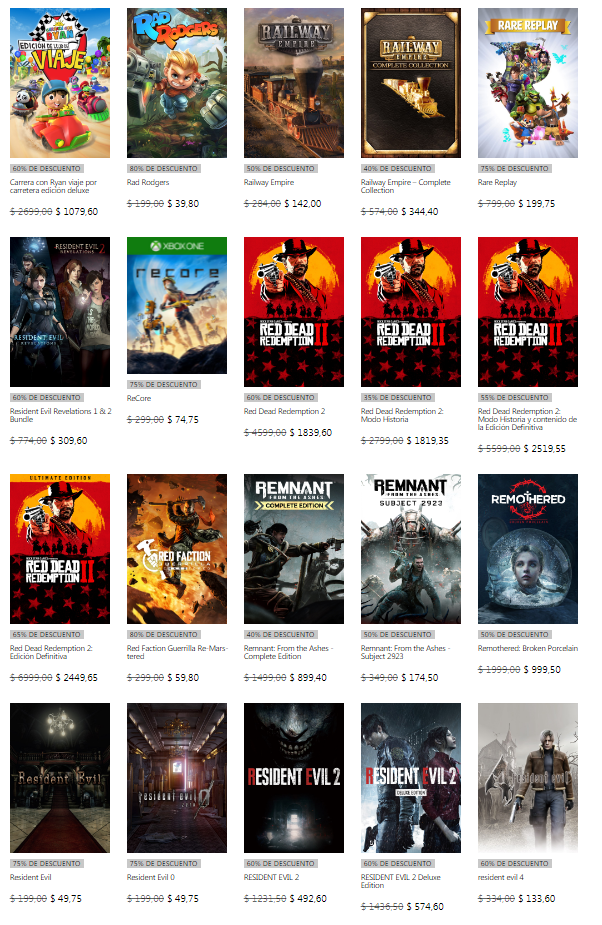Click the Resident Evil Revelations 1 & 2 Bundle title
602x925 pixels.
coord(60,415)
